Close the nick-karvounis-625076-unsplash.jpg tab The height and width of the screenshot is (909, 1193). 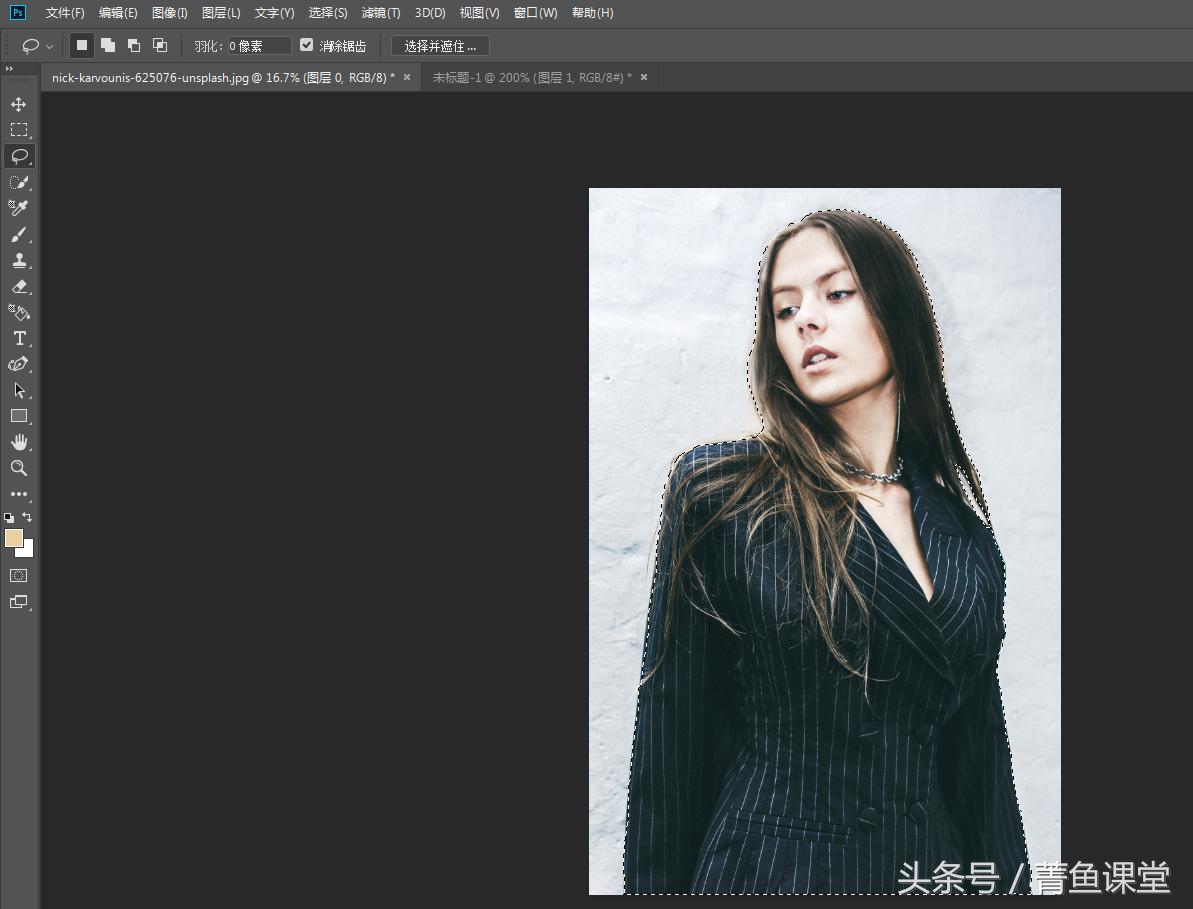click(x=407, y=77)
